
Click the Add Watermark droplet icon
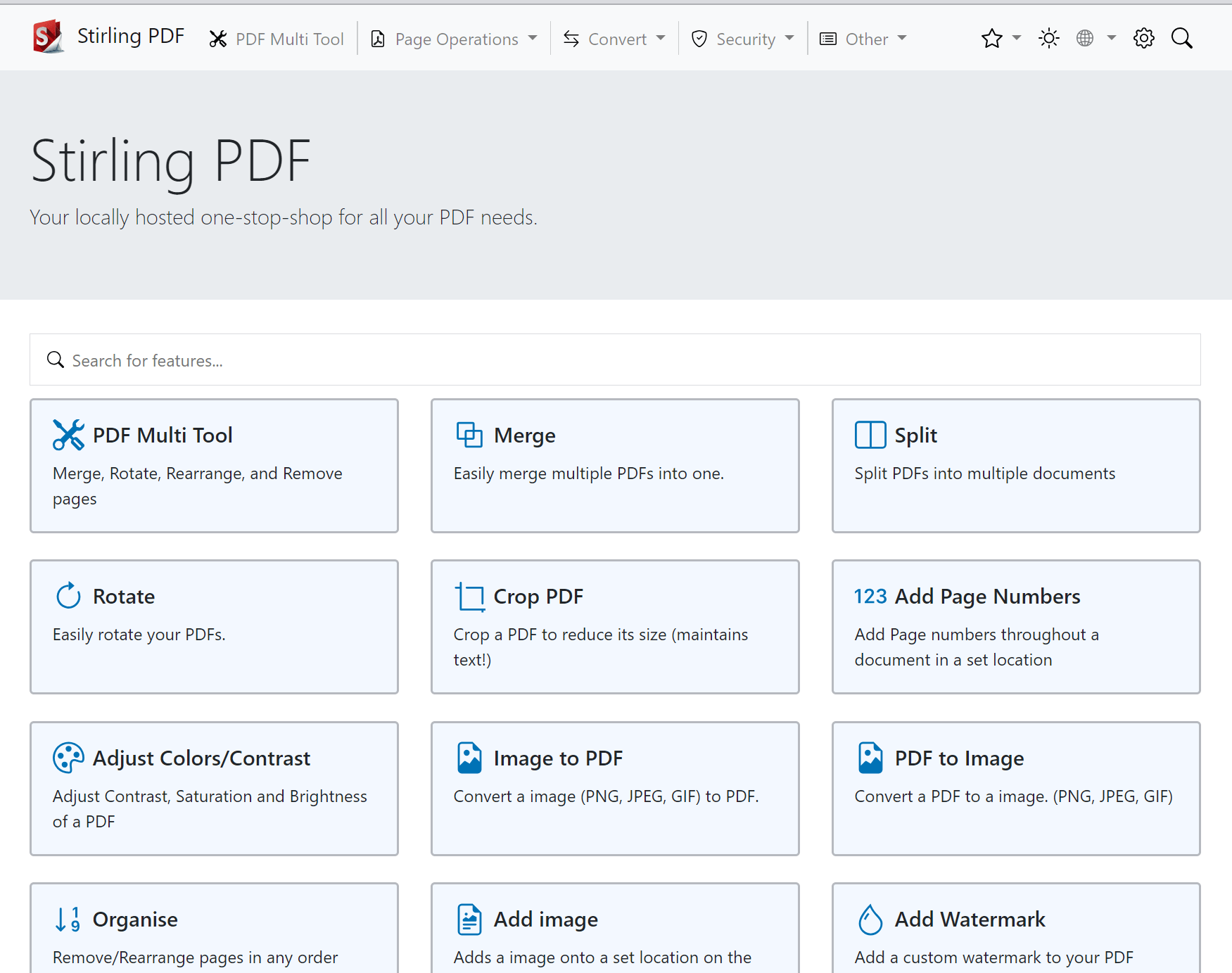(x=870, y=919)
